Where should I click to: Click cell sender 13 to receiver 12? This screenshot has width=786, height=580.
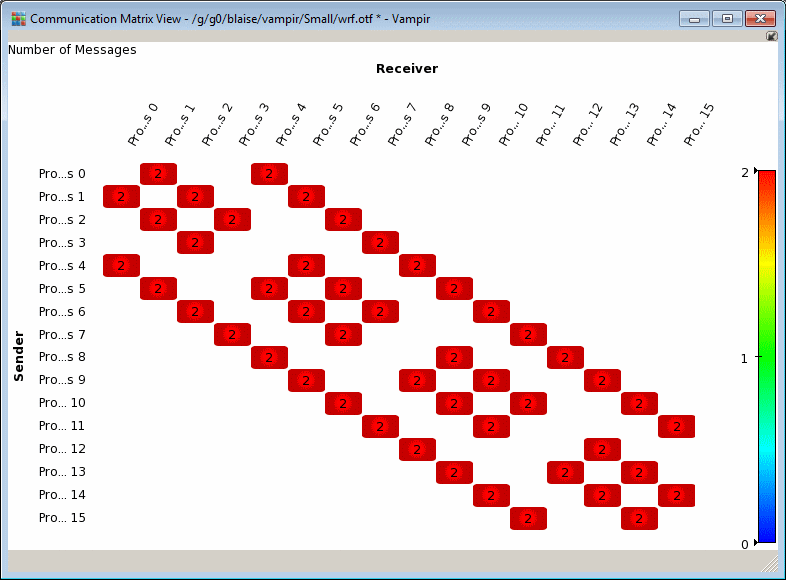click(x=565, y=472)
